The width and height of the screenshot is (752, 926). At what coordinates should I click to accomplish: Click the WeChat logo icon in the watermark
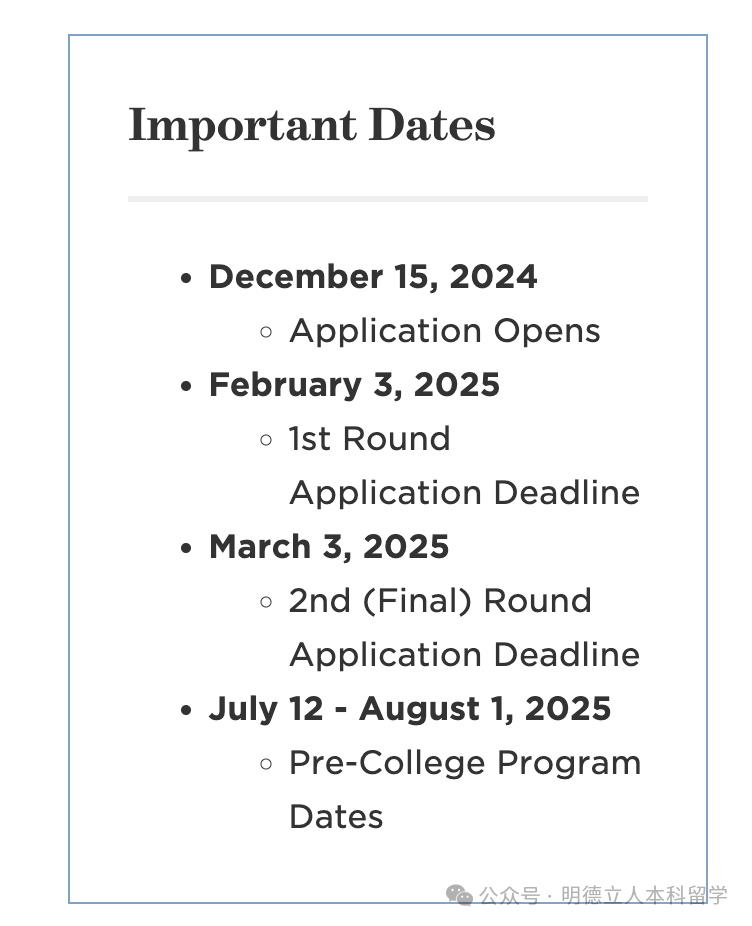click(459, 895)
